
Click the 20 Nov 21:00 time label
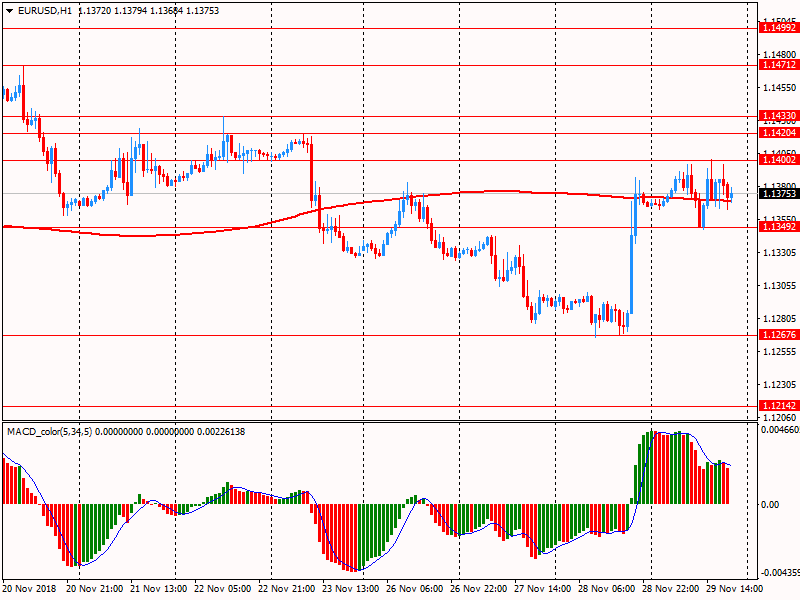[94, 588]
